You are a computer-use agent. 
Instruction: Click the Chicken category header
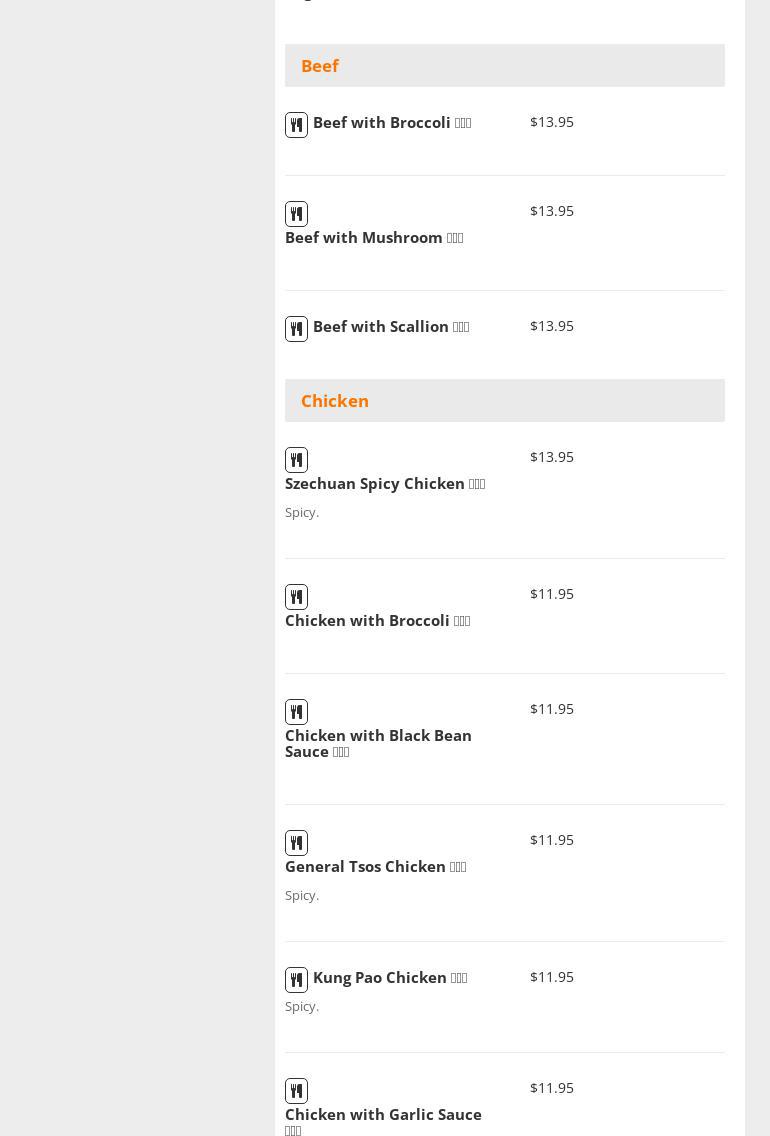point(335,401)
